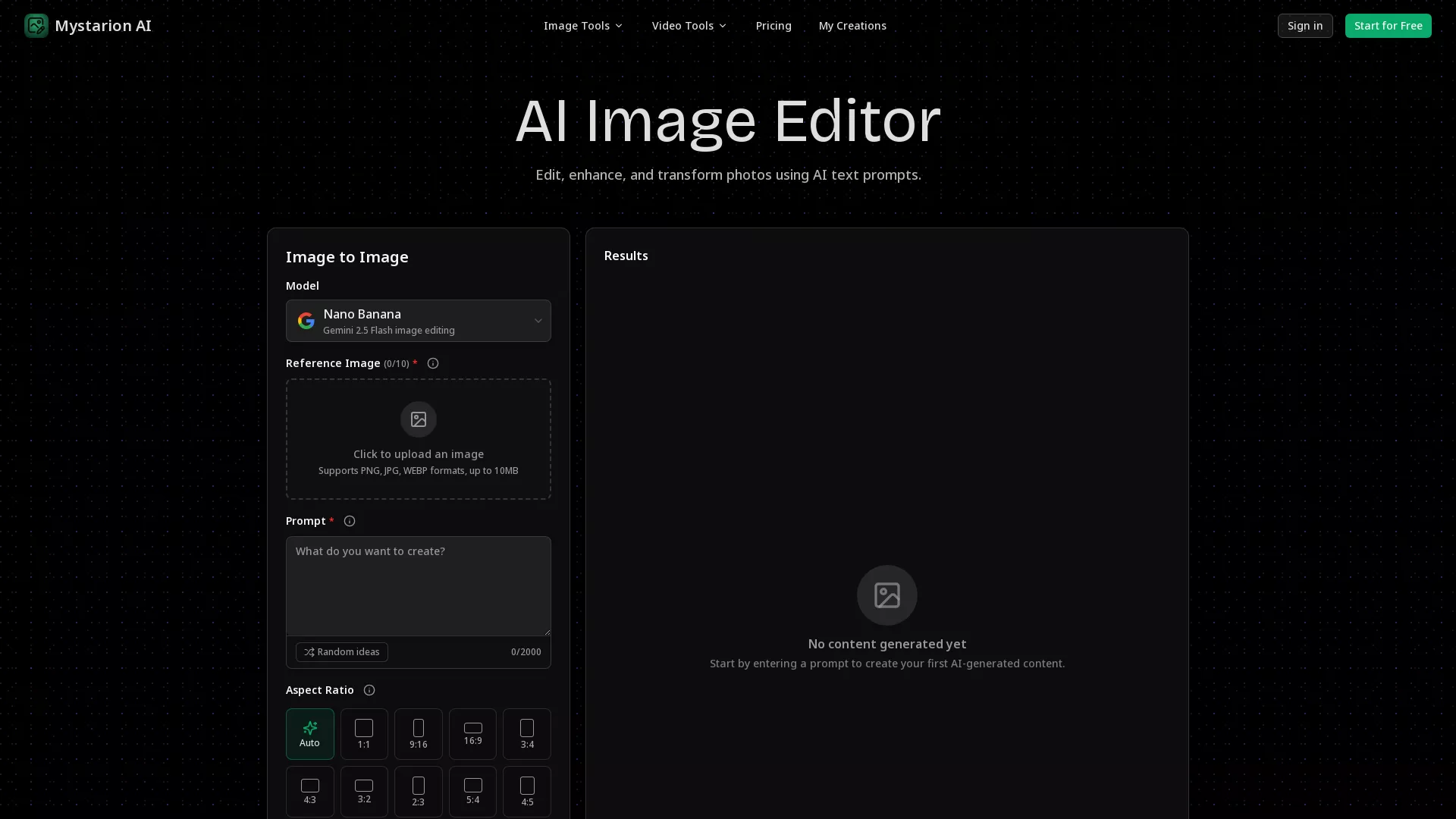The height and width of the screenshot is (819, 1456).
Task: Click the Aspect Ratio info icon
Action: pos(369,690)
